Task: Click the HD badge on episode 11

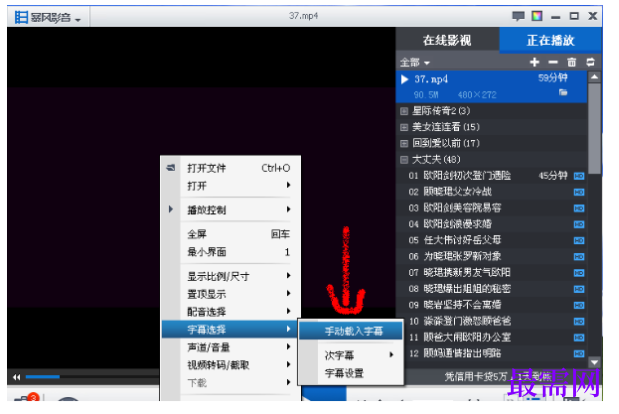Action: pyautogui.click(x=579, y=338)
